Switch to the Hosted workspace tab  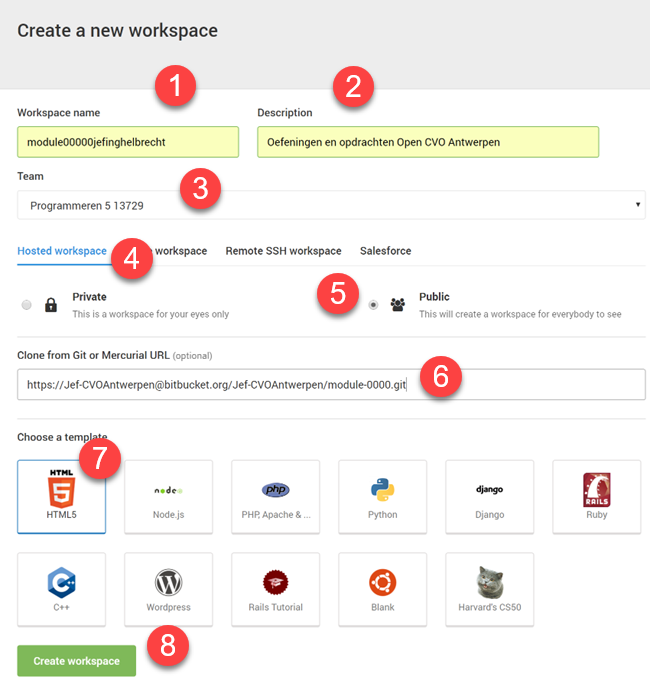[x=61, y=251]
